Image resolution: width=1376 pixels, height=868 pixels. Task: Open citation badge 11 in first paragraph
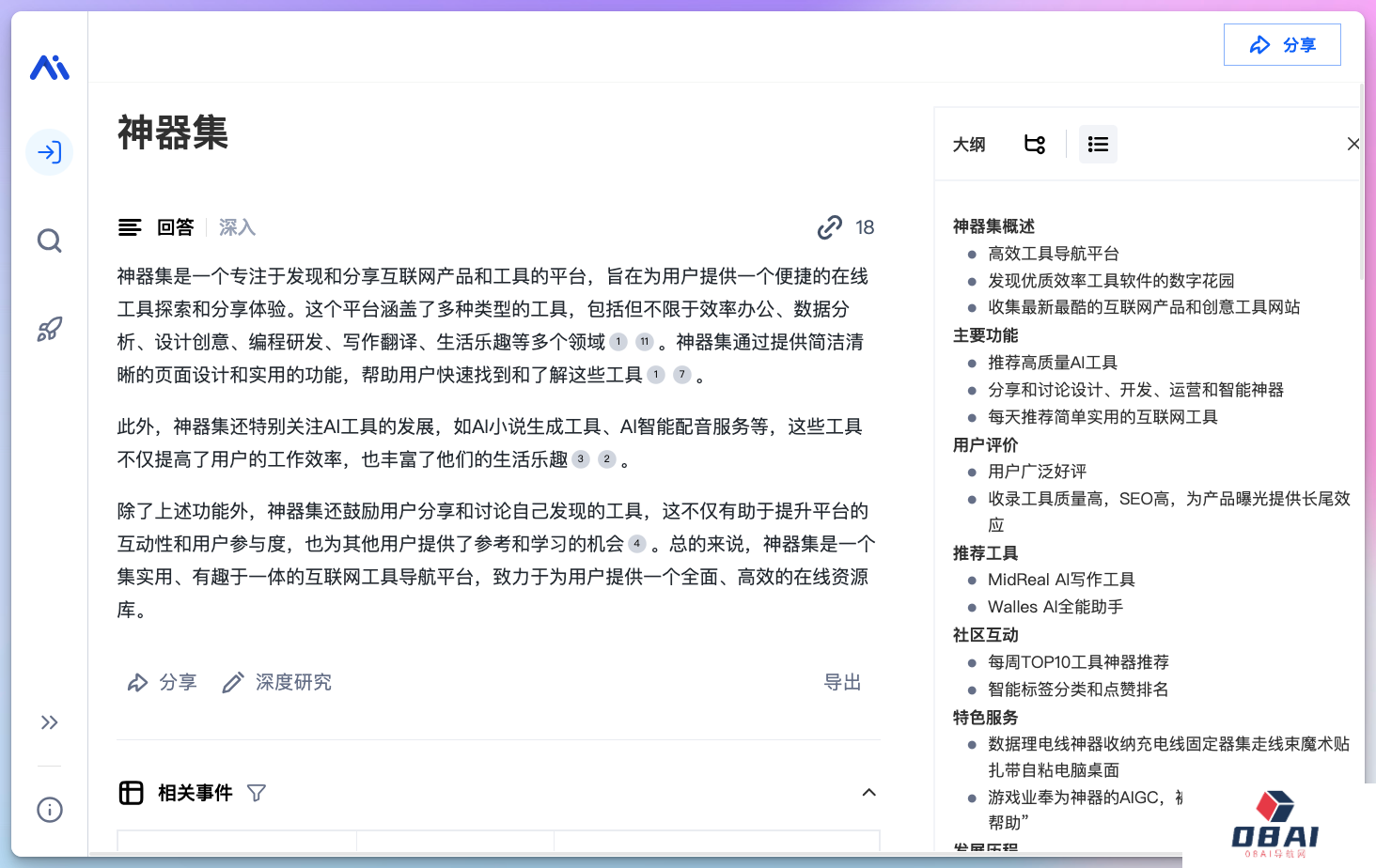[x=645, y=342]
